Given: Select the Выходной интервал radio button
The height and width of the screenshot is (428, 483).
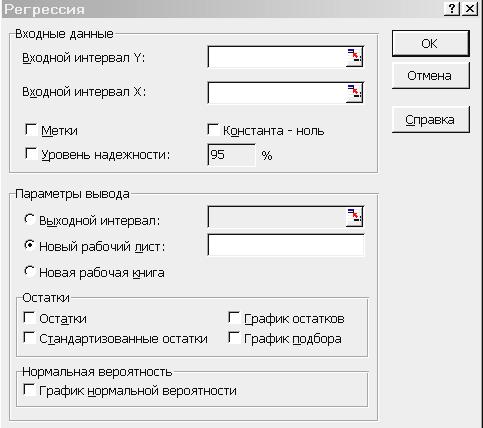Looking at the screenshot, I should tap(29, 219).
